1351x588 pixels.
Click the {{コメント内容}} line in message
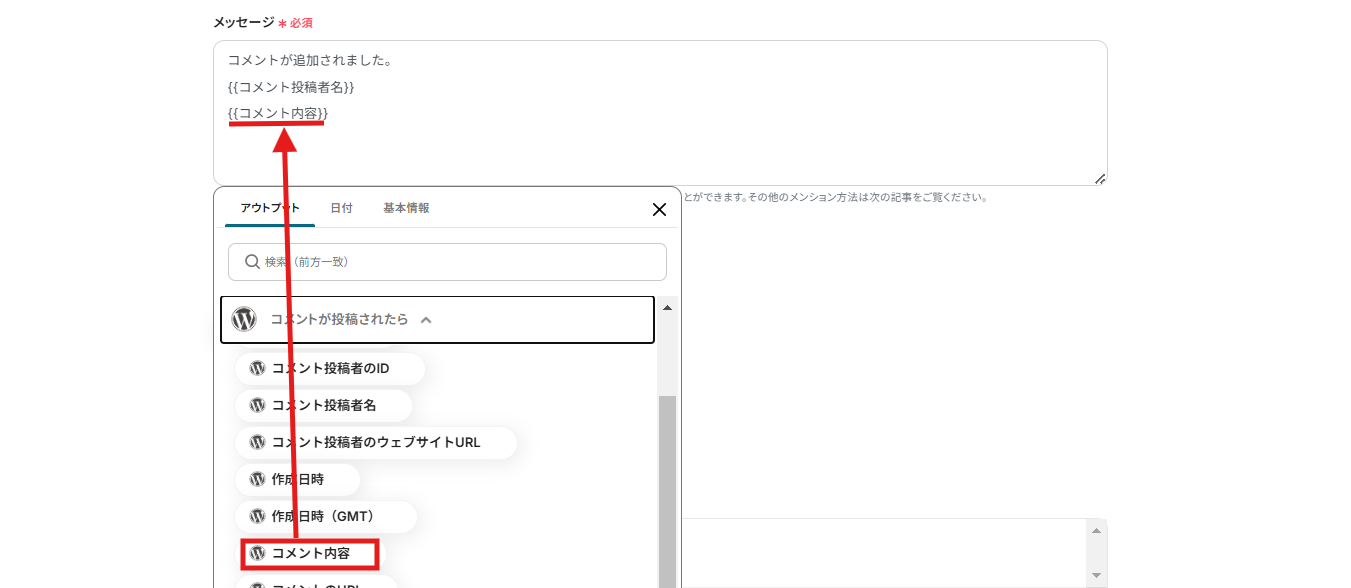278,113
